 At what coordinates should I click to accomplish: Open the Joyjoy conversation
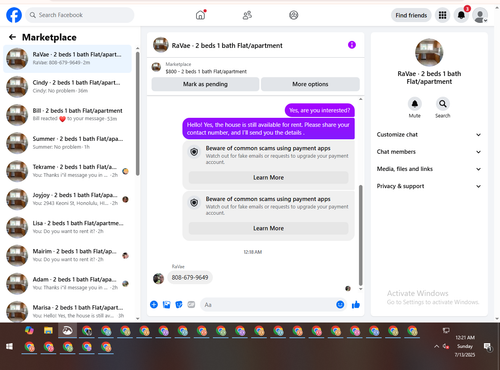pyautogui.click(x=68, y=199)
